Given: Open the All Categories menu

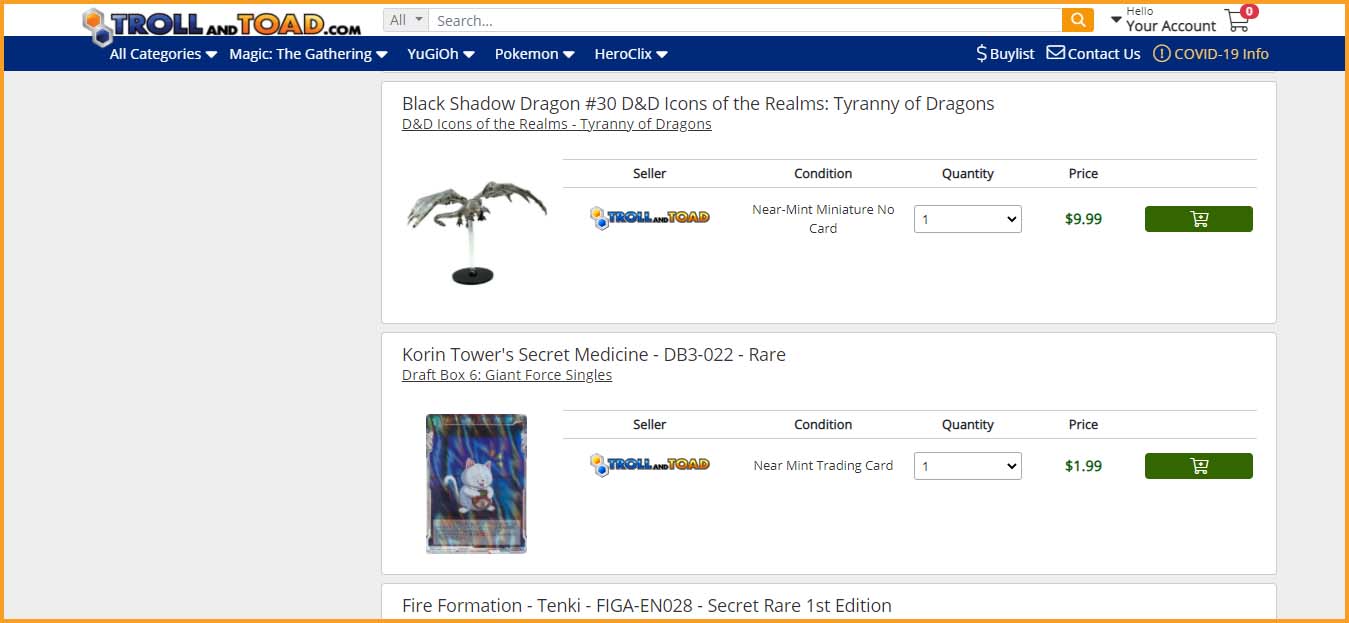Looking at the screenshot, I should point(163,54).
